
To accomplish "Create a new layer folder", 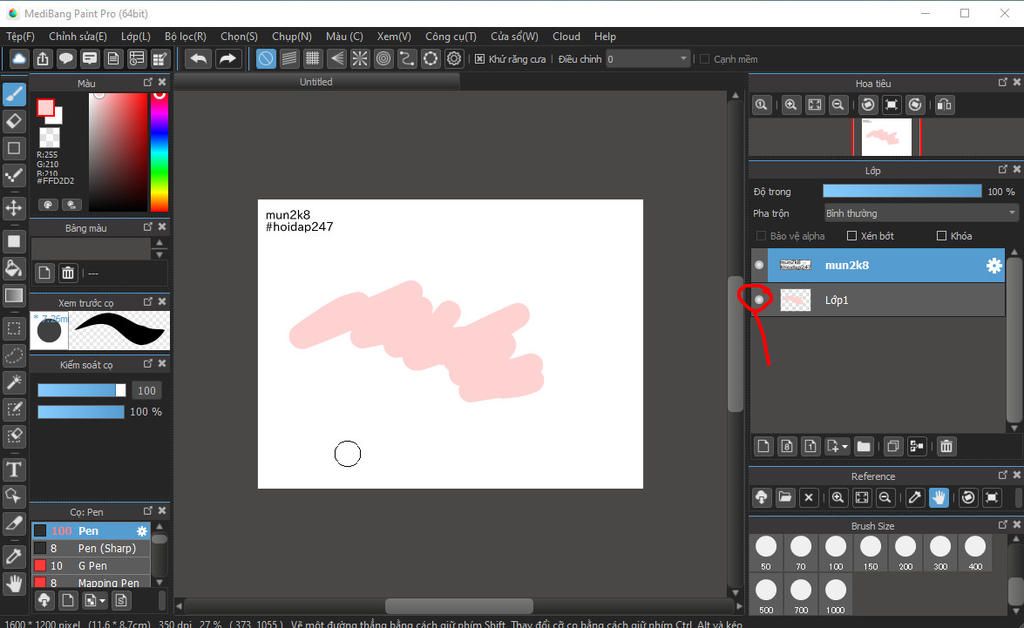I will click(x=863, y=447).
